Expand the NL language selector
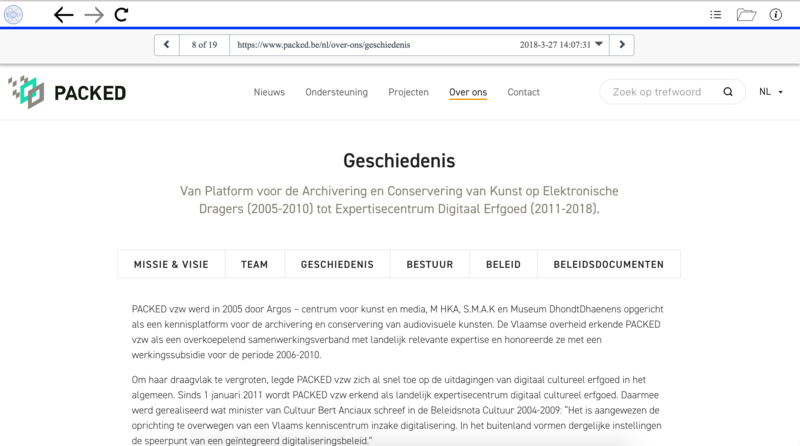This screenshot has height=446, width=800. point(770,92)
